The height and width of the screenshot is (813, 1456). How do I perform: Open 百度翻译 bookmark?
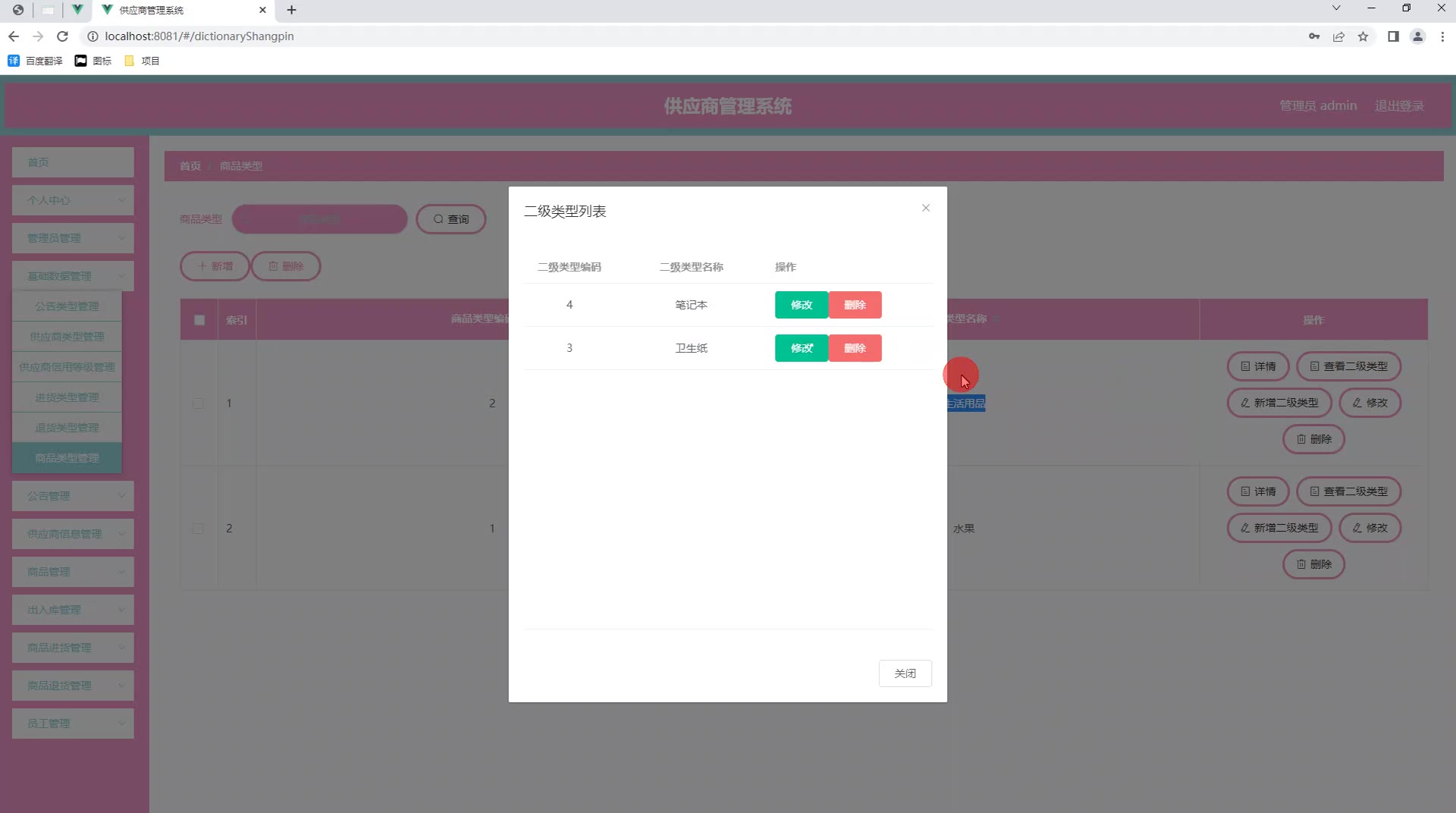point(35,61)
